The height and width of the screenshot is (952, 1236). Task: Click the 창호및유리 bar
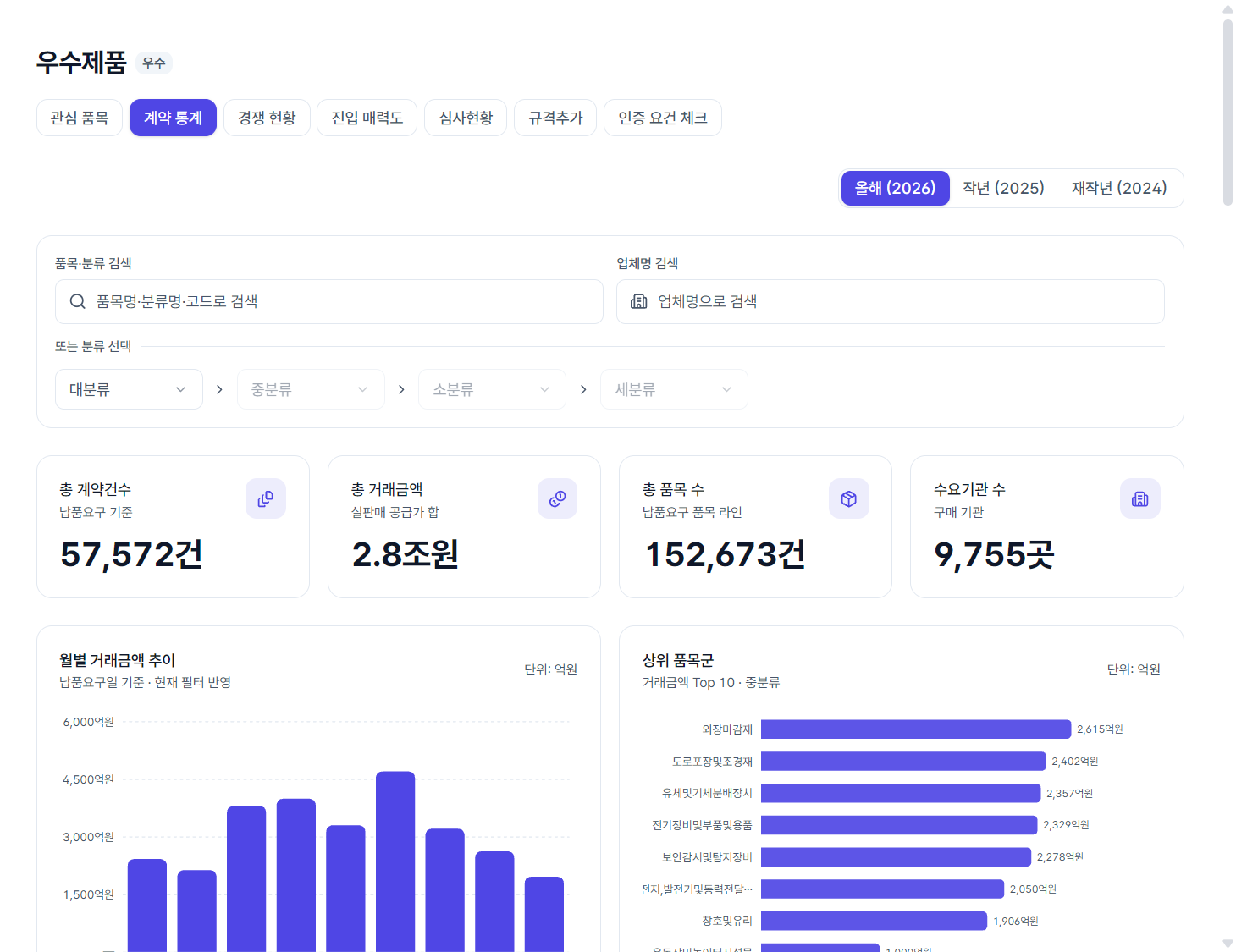(x=875, y=921)
